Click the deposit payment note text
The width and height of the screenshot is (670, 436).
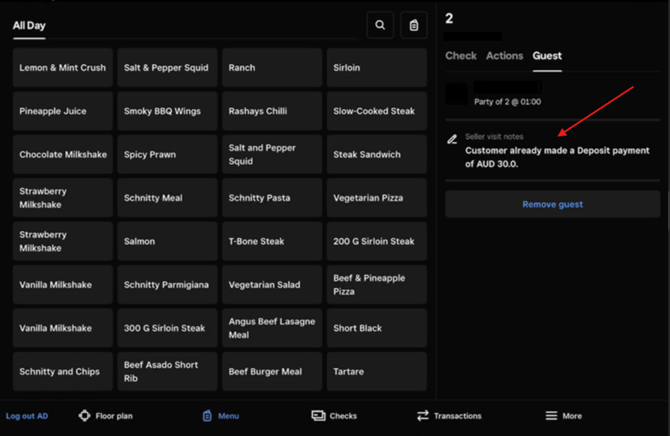[x=543, y=156]
